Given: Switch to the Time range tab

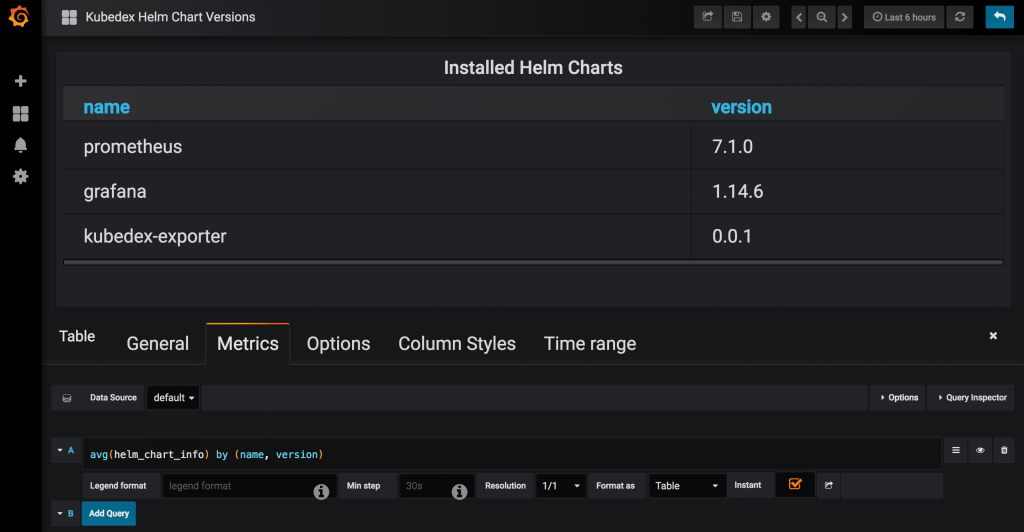Looking at the screenshot, I should coord(590,343).
